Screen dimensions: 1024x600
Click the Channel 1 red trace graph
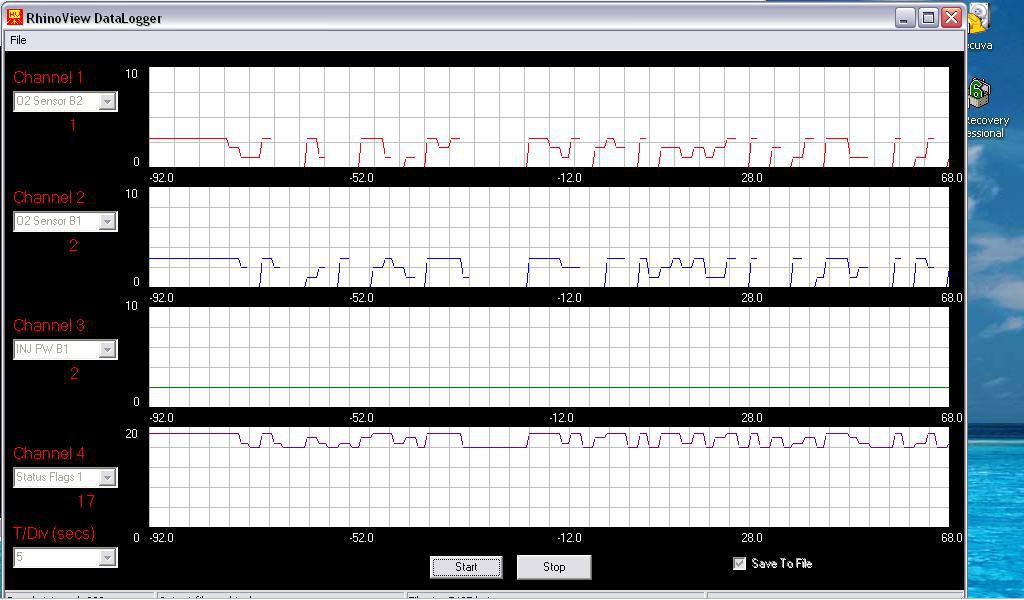(x=549, y=117)
